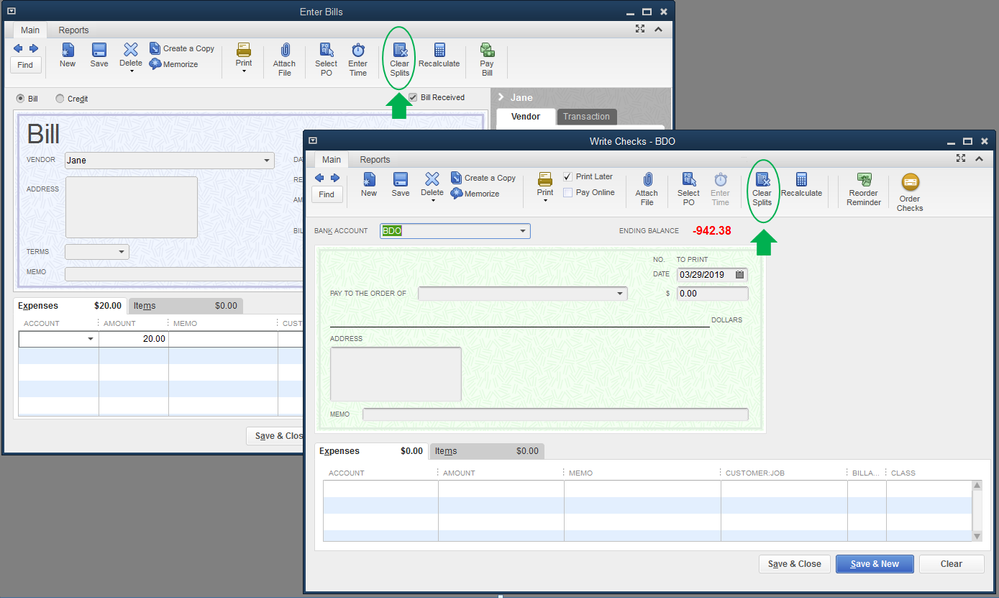Image resolution: width=999 pixels, height=598 pixels.
Task: Expand Delete options arrow in Enter Bills
Action: click(x=131, y=71)
